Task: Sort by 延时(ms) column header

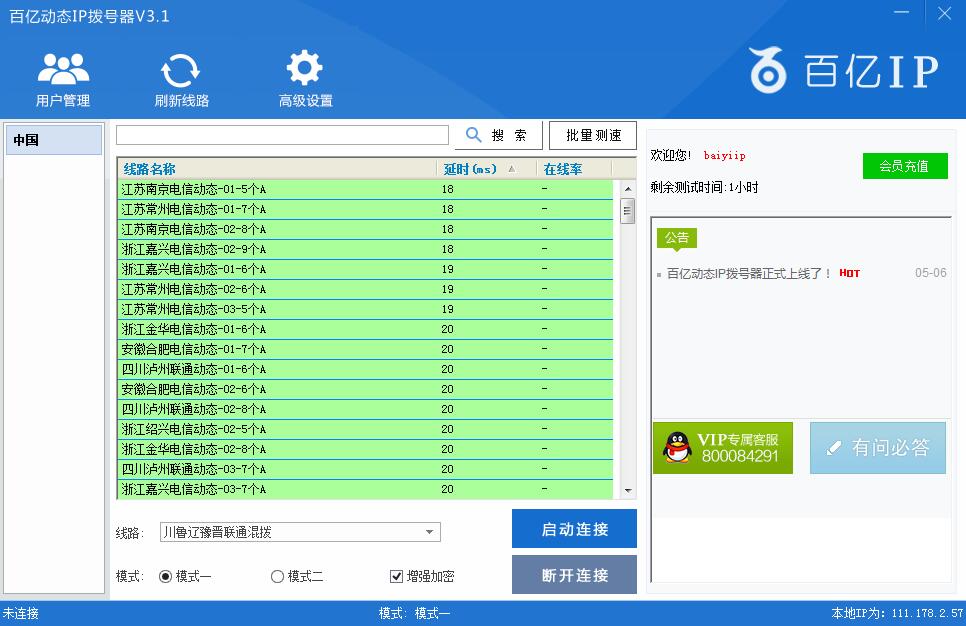Action: click(487, 169)
